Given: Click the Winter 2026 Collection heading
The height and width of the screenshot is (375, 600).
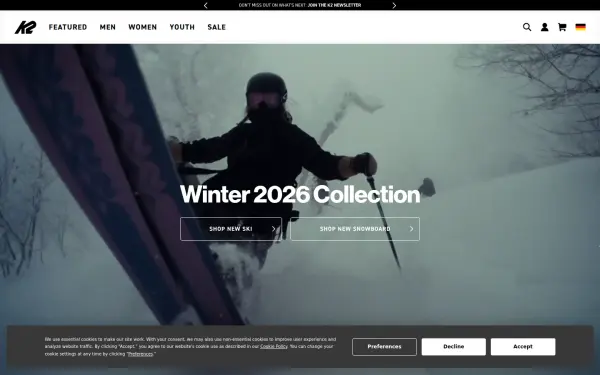Looking at the screenshot, I should pyautogui.click(x=300, y=194).
